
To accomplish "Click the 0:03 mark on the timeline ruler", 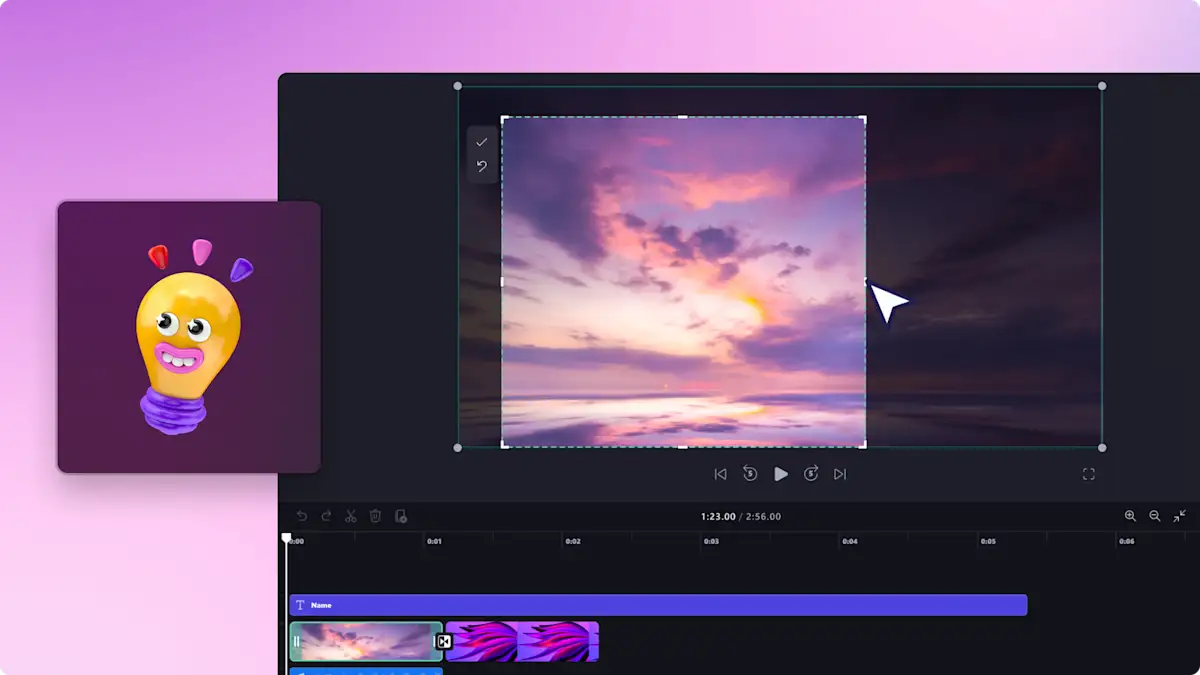I will (712, 540).
